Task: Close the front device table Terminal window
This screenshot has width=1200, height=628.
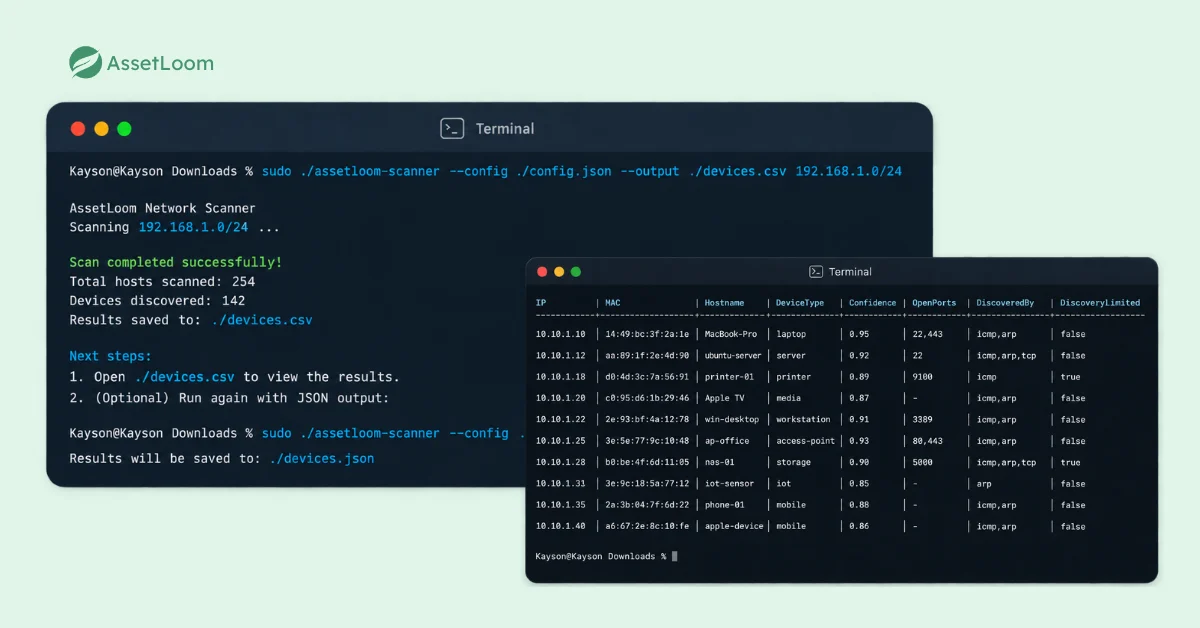Action: coord(542,272)
